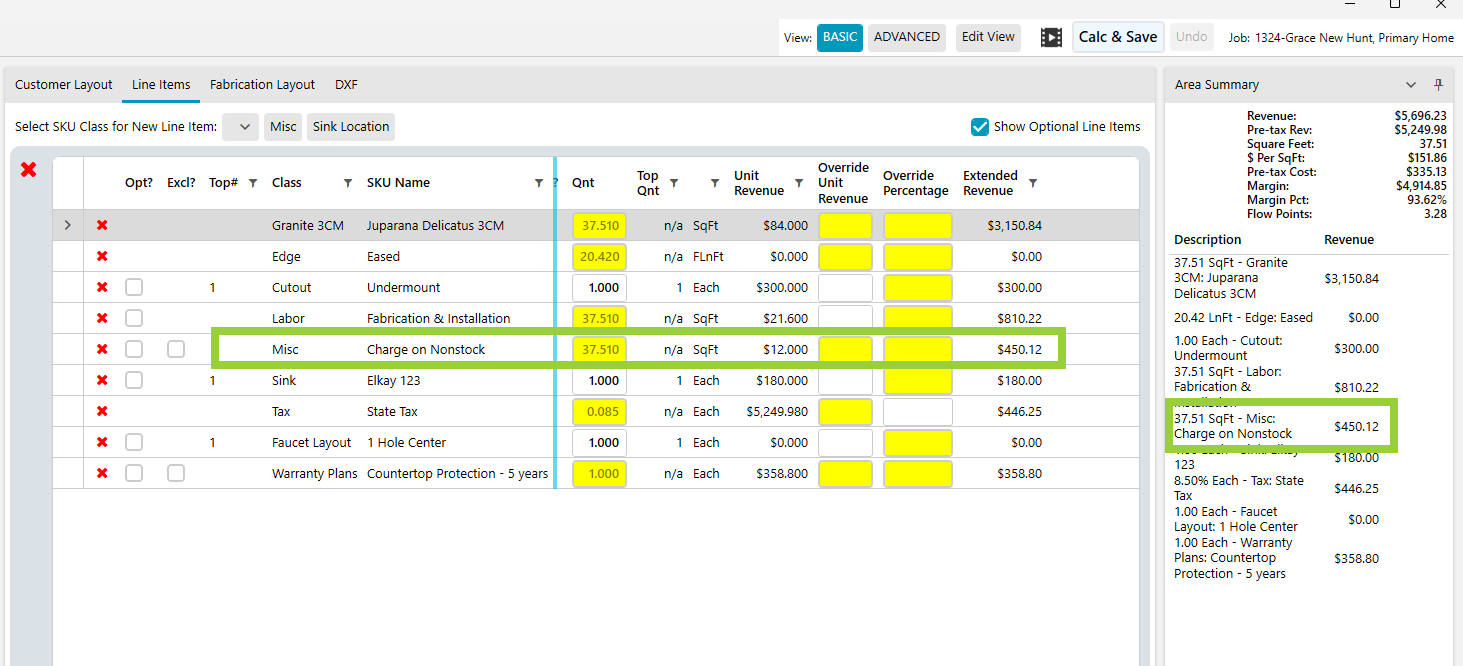Switch to ADVANCED view
The height and width of the screenshot is (666, 1463).
tap(906, 37)
